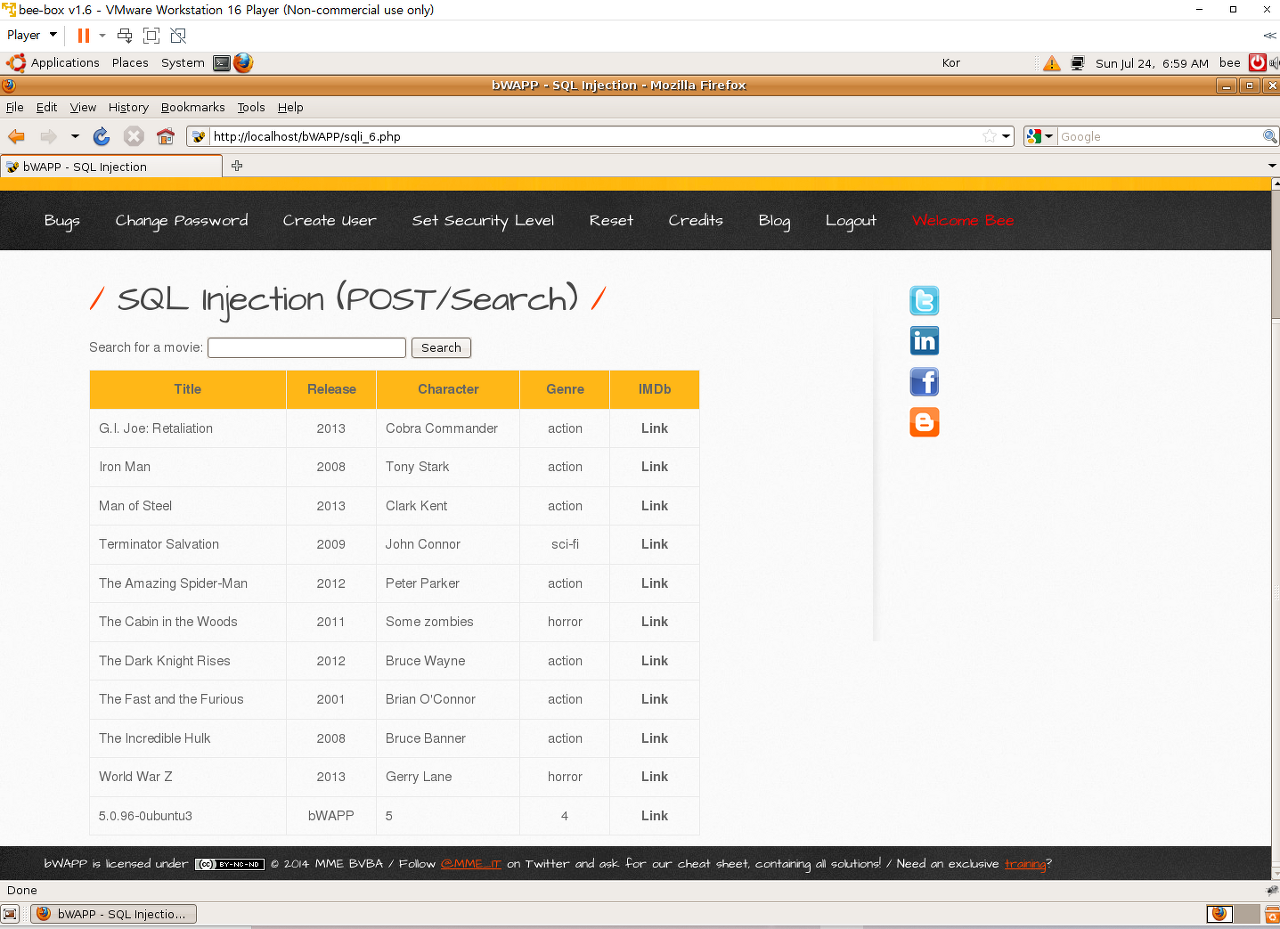Screen dimensions: 1280x929
Task: Select the bWAPP - SQL Injection tab
Action: tap(111, 166)
